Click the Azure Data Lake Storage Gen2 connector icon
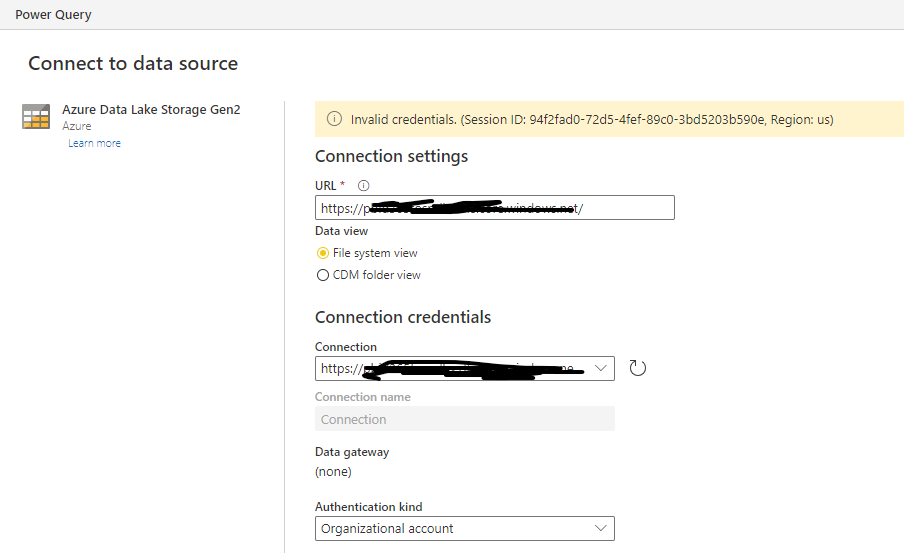 [x=36, y=116]
